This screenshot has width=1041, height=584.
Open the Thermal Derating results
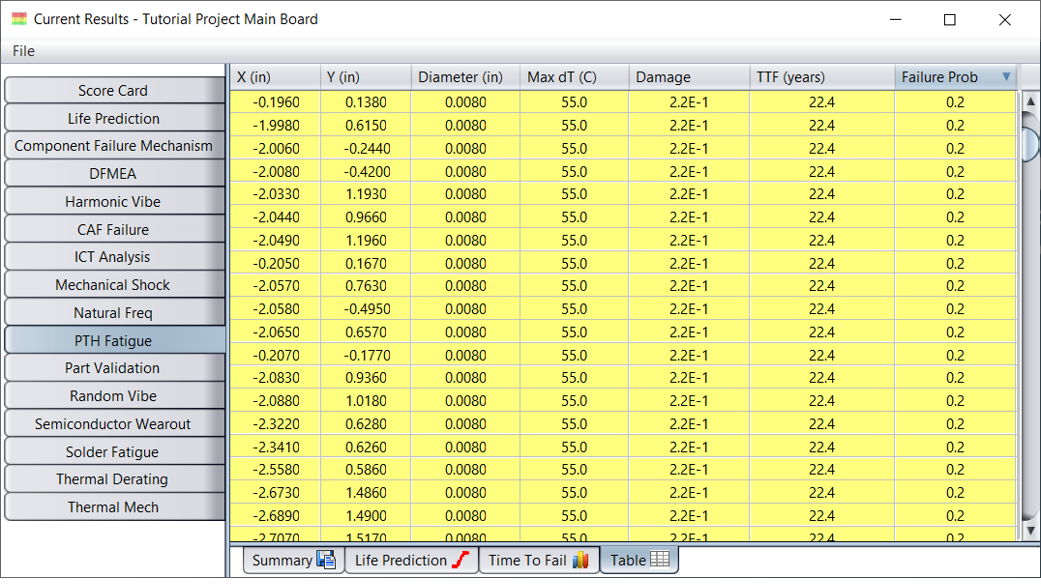[x=114, y=479]
